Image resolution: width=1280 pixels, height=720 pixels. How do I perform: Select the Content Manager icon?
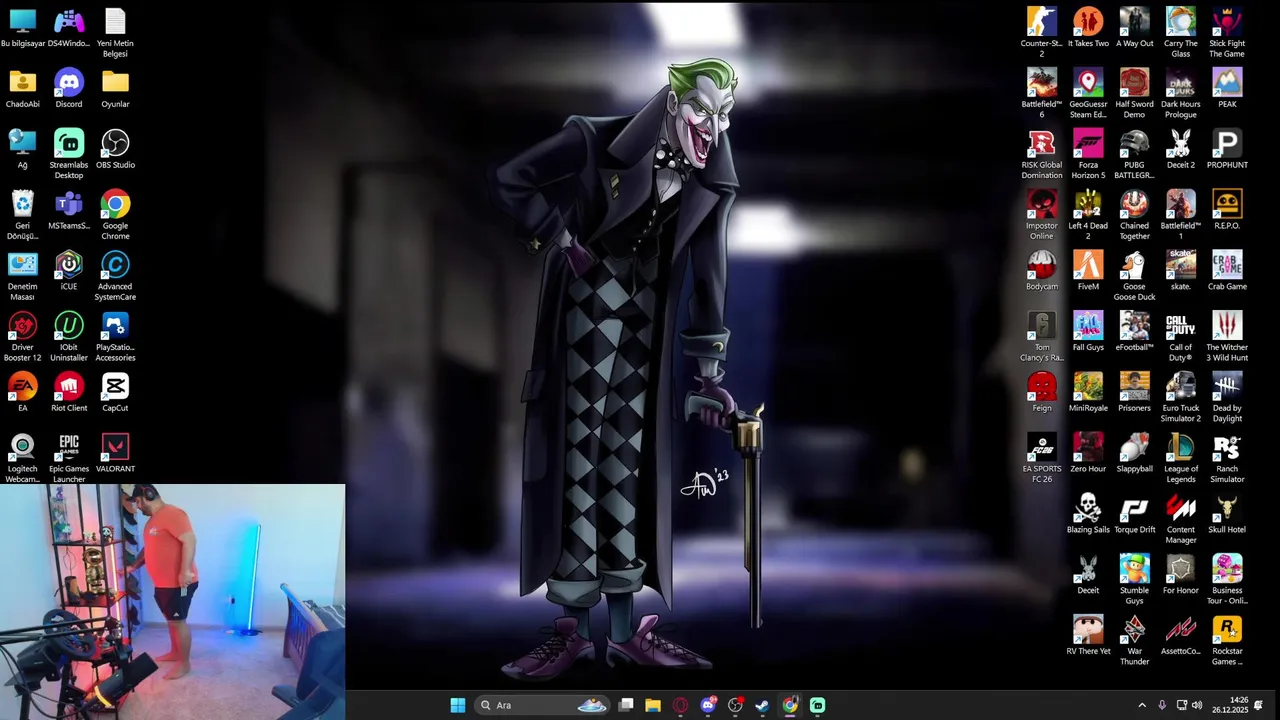(1181, 520)
